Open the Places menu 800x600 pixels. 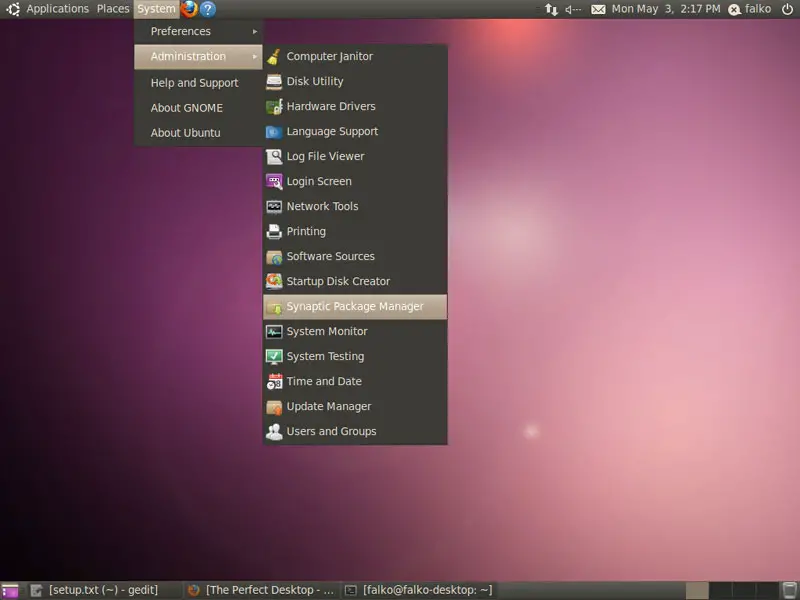click(113, 9)
